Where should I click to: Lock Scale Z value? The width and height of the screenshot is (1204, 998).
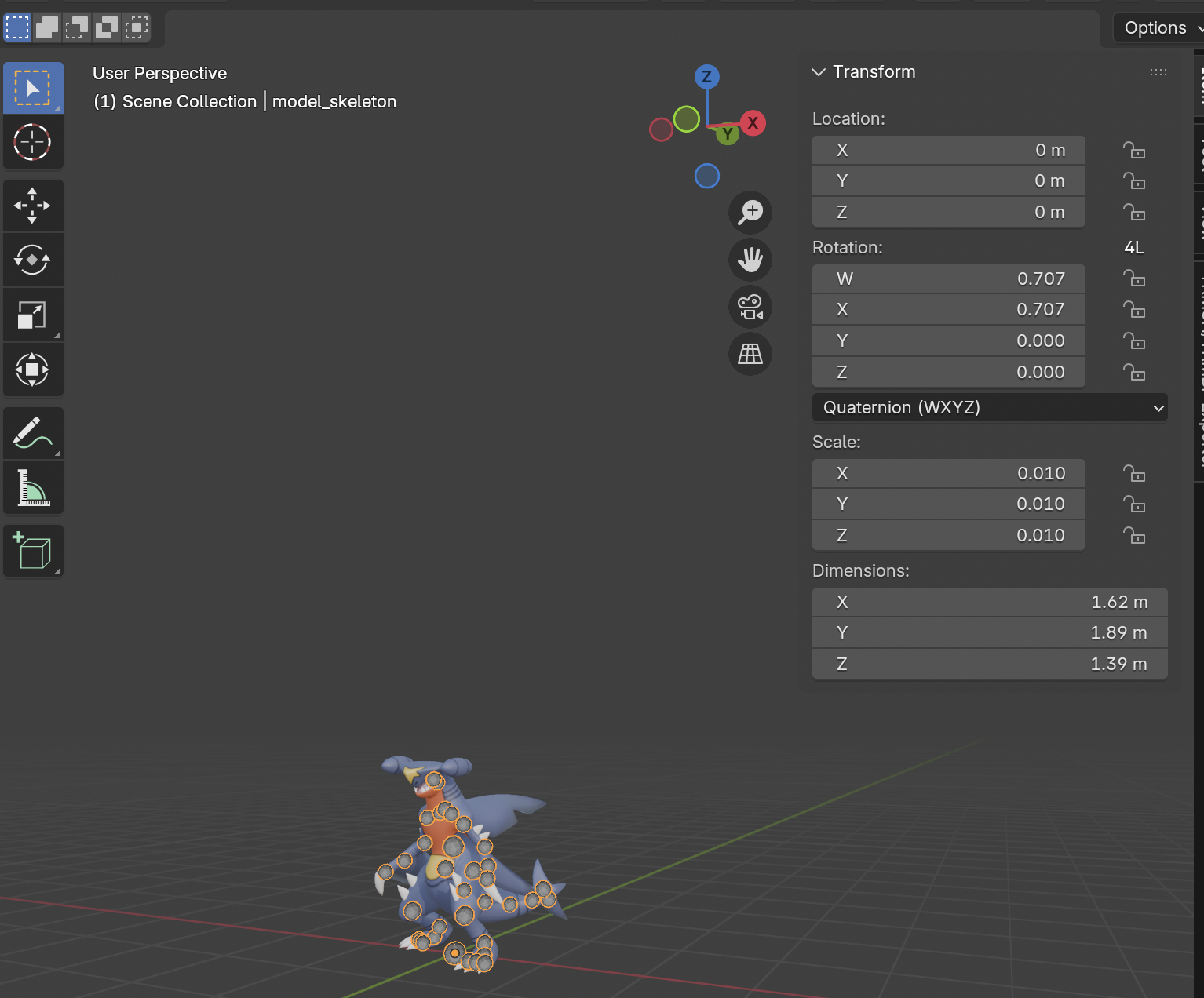pyautogui.click(x=1134, y=535)
